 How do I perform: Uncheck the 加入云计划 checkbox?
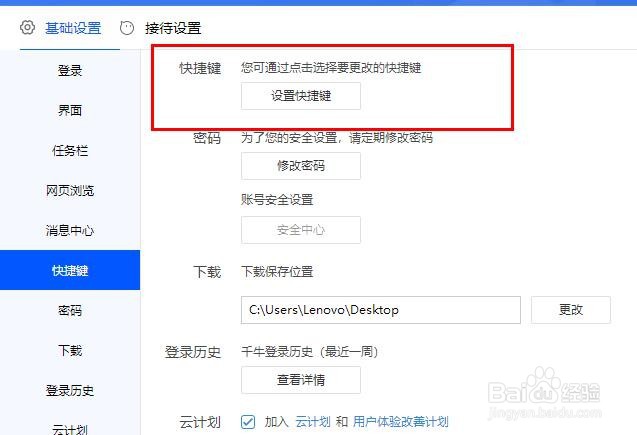tap(248, 422)
